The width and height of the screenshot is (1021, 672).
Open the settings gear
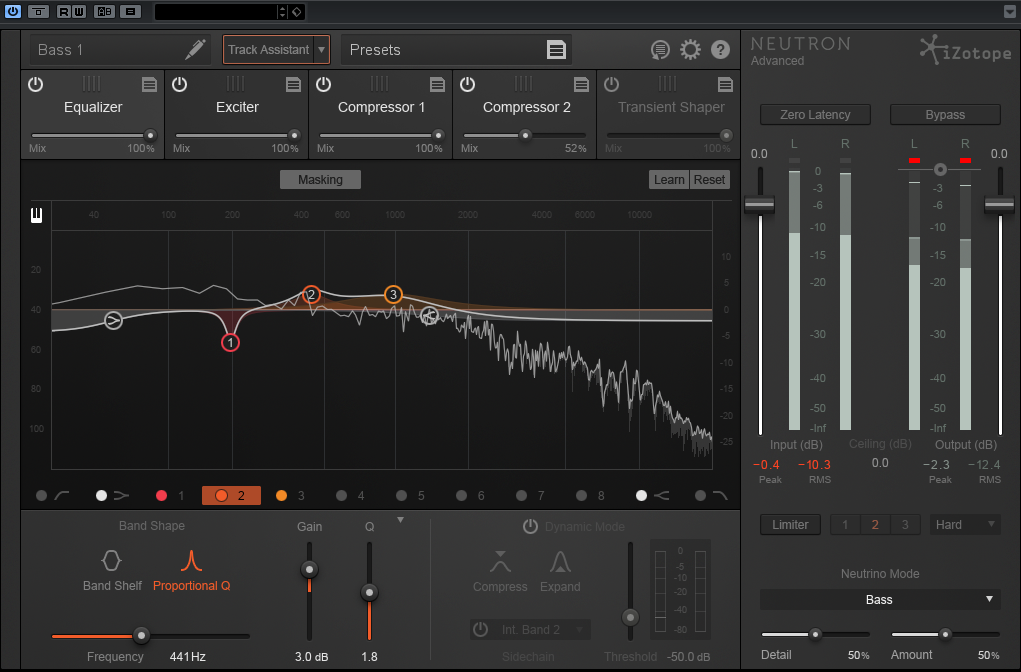click(690, 49)
